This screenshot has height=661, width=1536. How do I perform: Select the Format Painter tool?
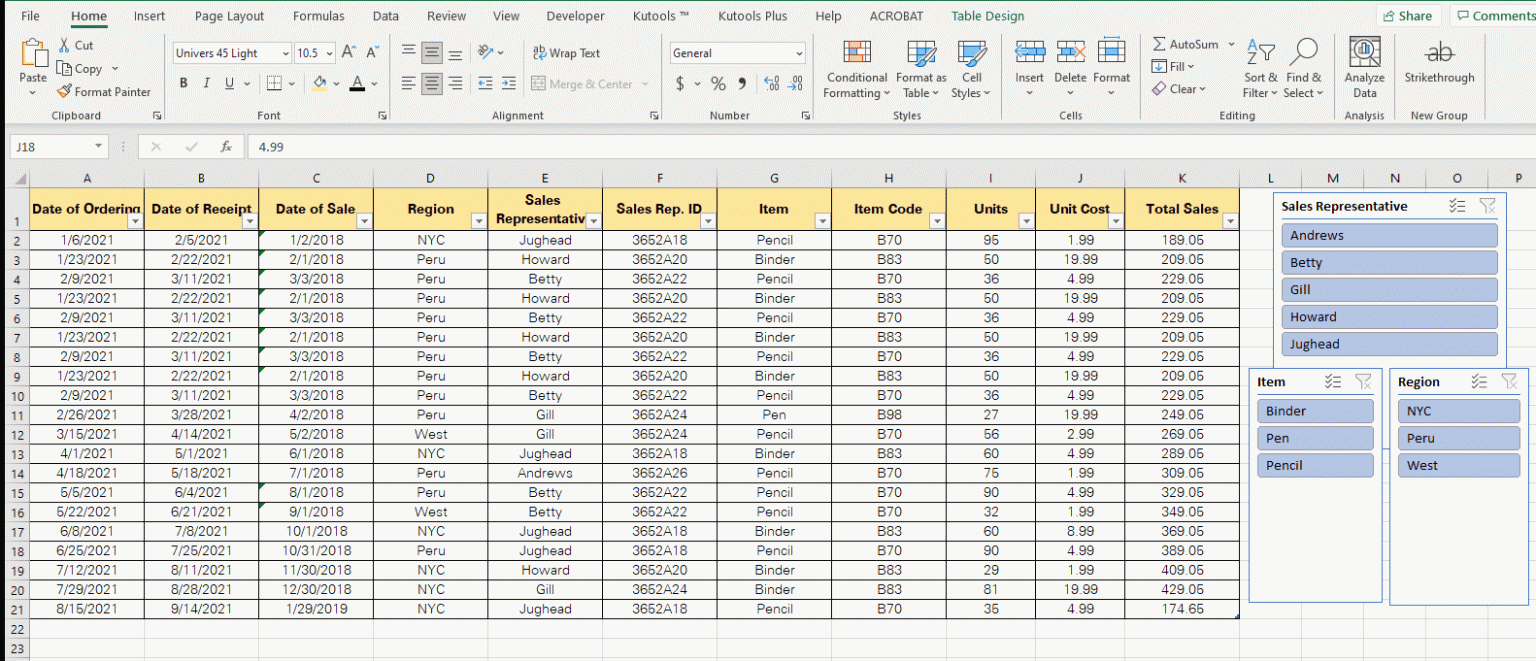pyautogui.click(x=105, y=91)
